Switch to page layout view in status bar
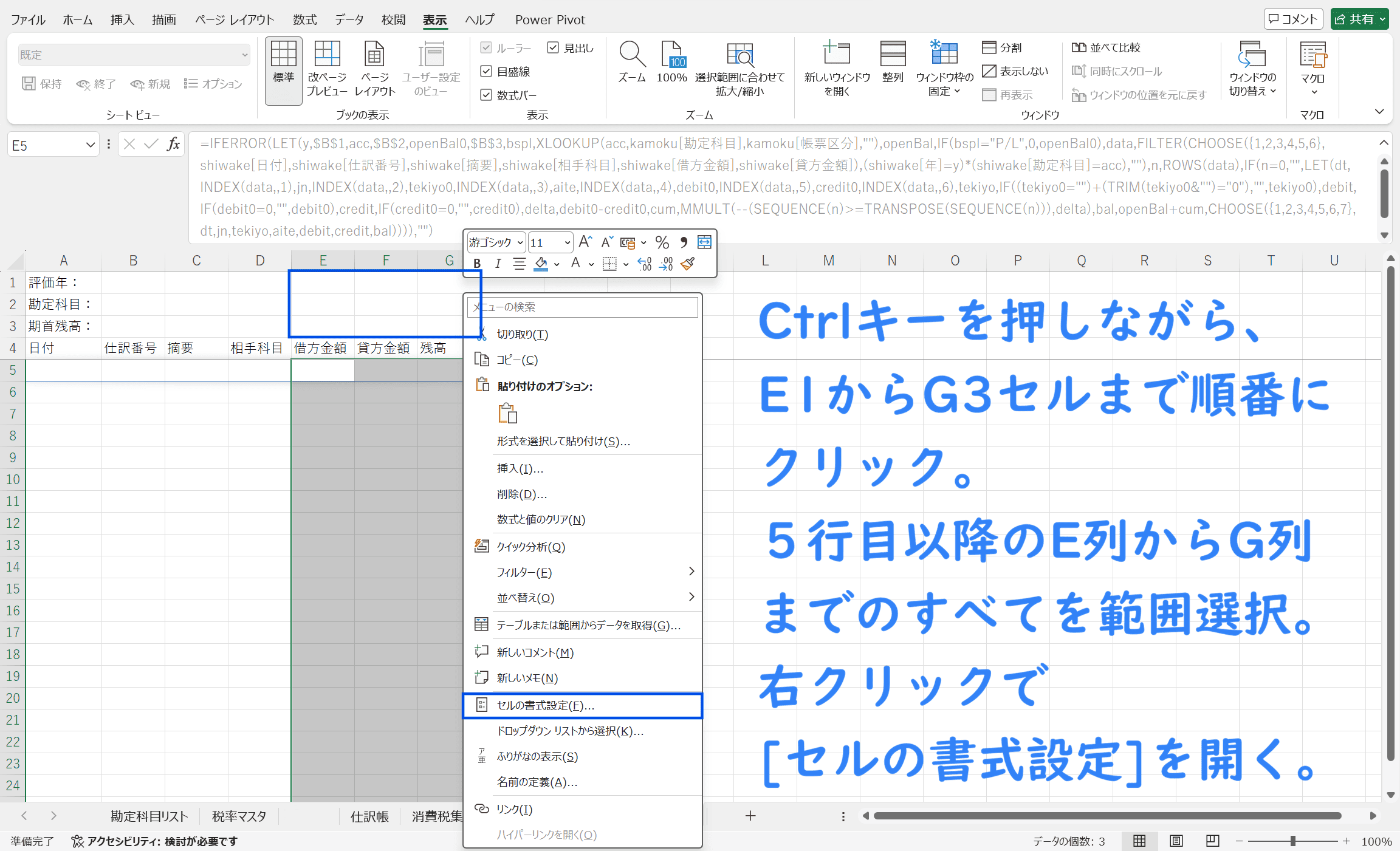Screen dimensions: 1400x851 (1176, 841)
